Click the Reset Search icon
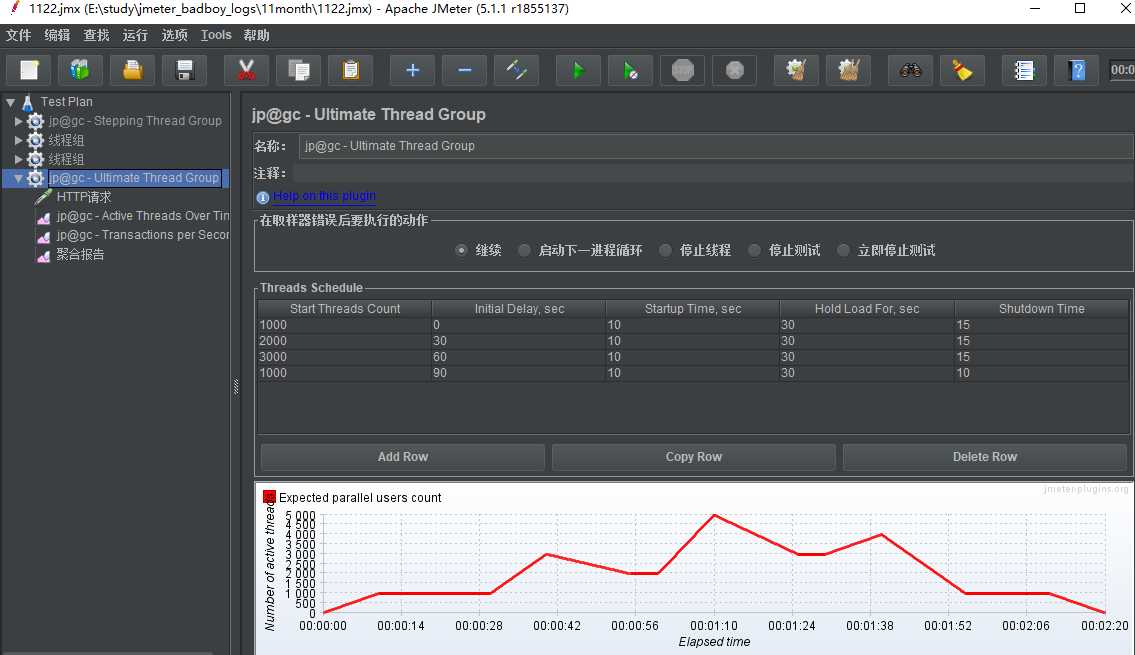This screenshot has width=1135, height=655. point(962,70)
